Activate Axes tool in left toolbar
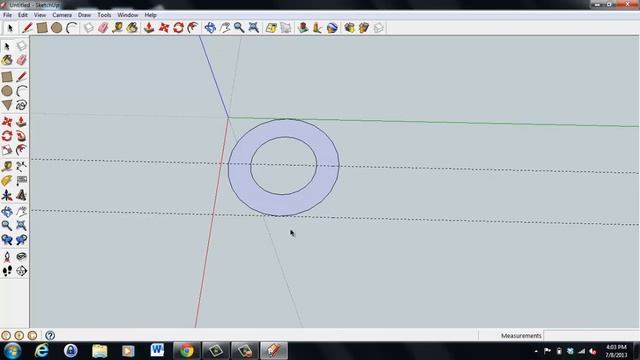The height and width of the screenshot is (360, 640). click(7, 195)
